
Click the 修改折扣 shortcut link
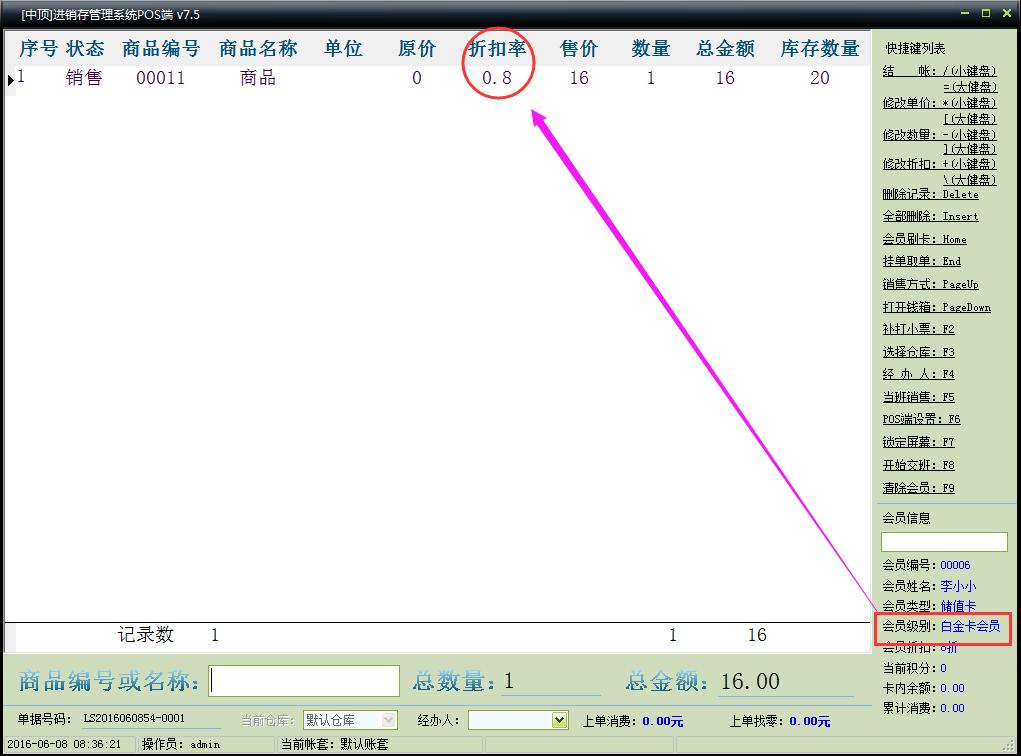click(x=939, y=164)
